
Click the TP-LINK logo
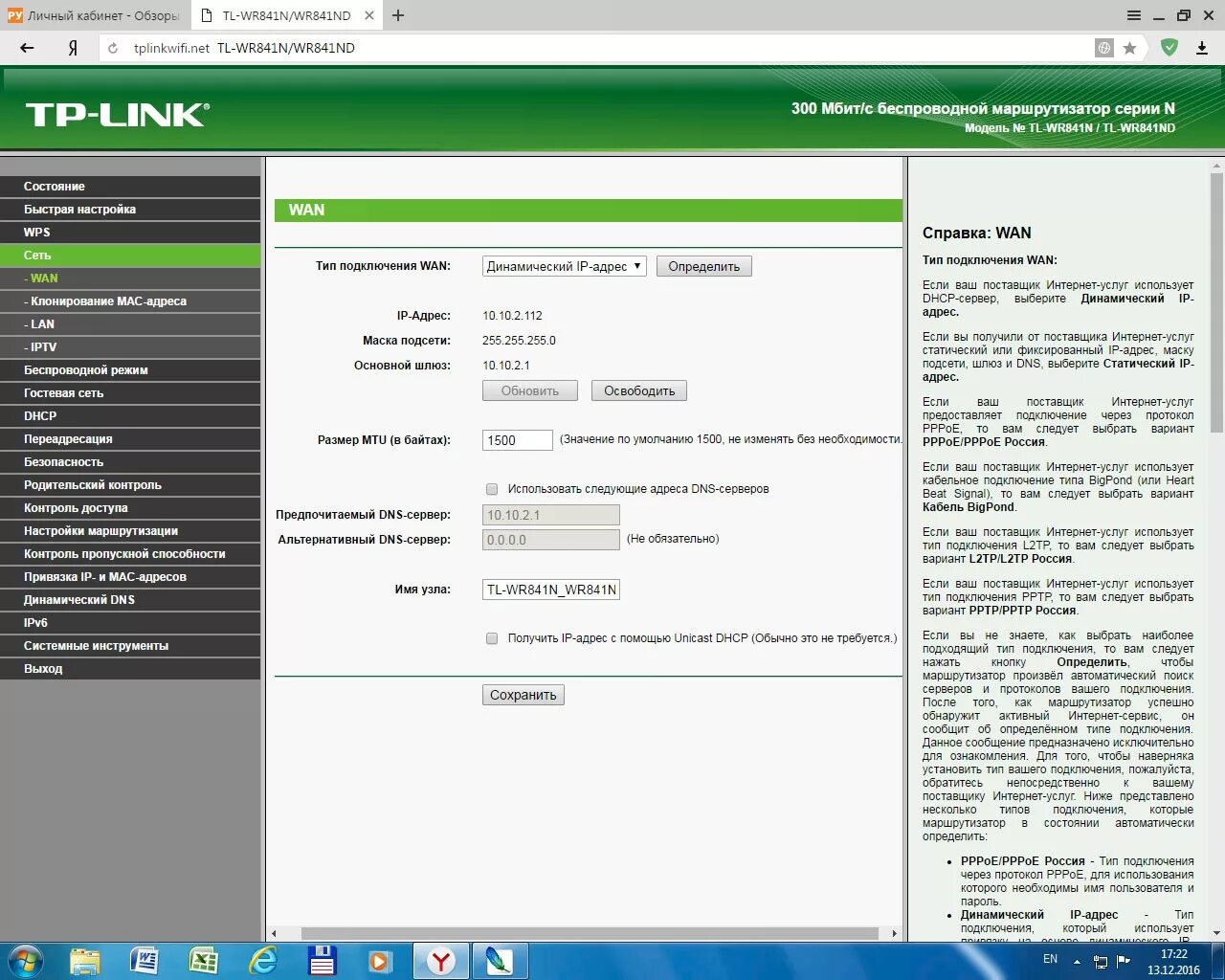point(117,115)
